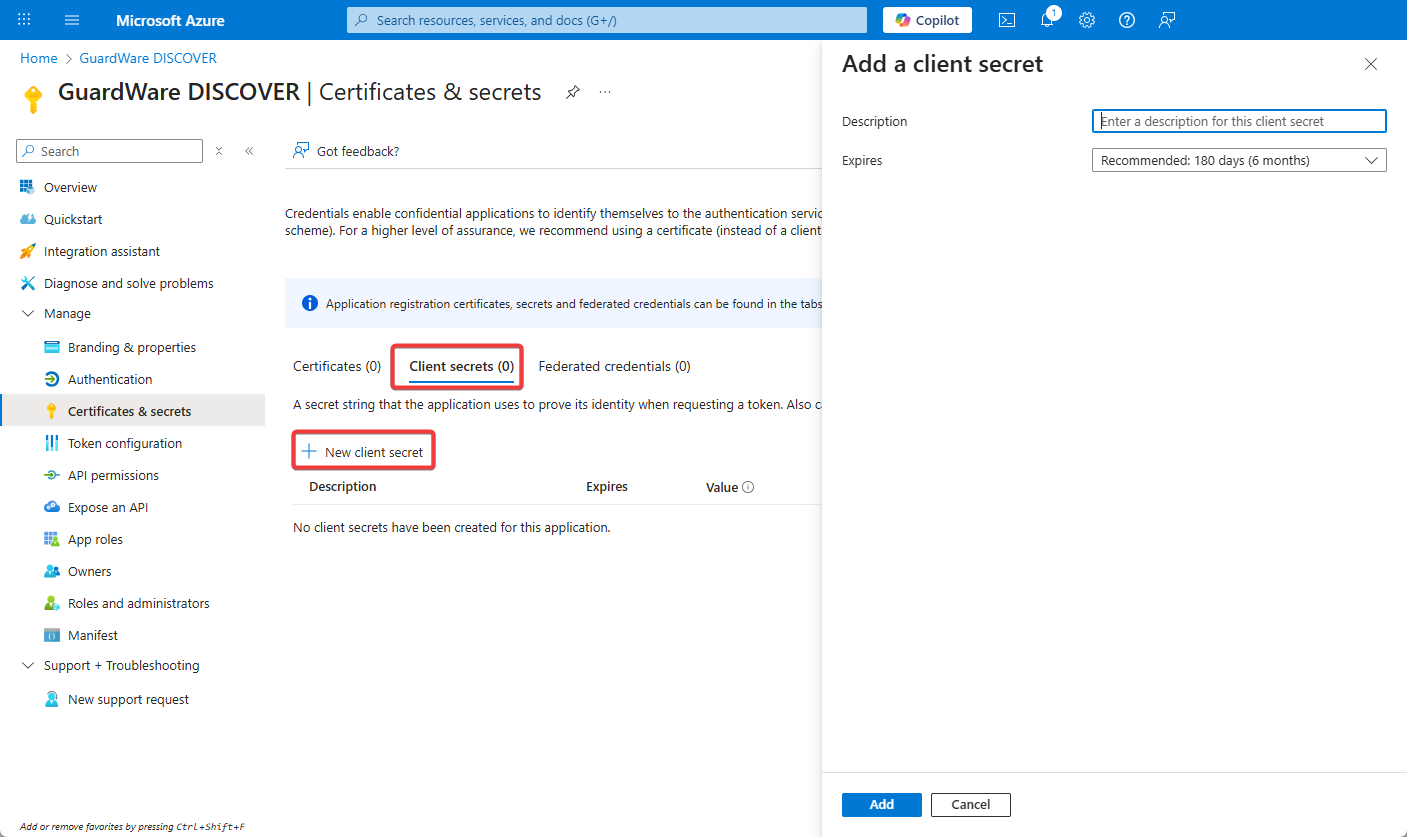Screen dimensions: 1407x837
Task: Click the New client secret button
Action: [363, 452]
